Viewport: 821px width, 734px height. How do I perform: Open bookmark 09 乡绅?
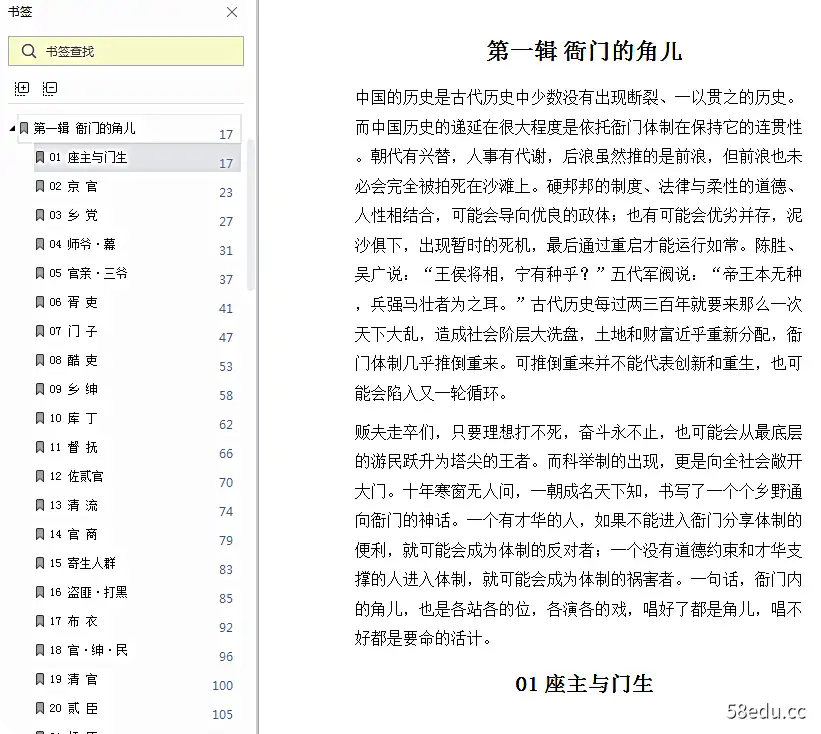(x=137, y=389)
